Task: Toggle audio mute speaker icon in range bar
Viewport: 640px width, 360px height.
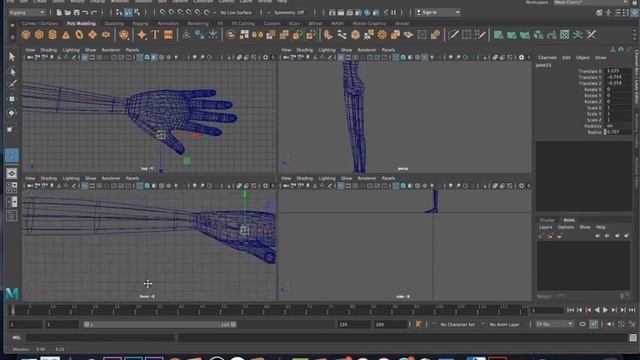Action: point(610,324)
